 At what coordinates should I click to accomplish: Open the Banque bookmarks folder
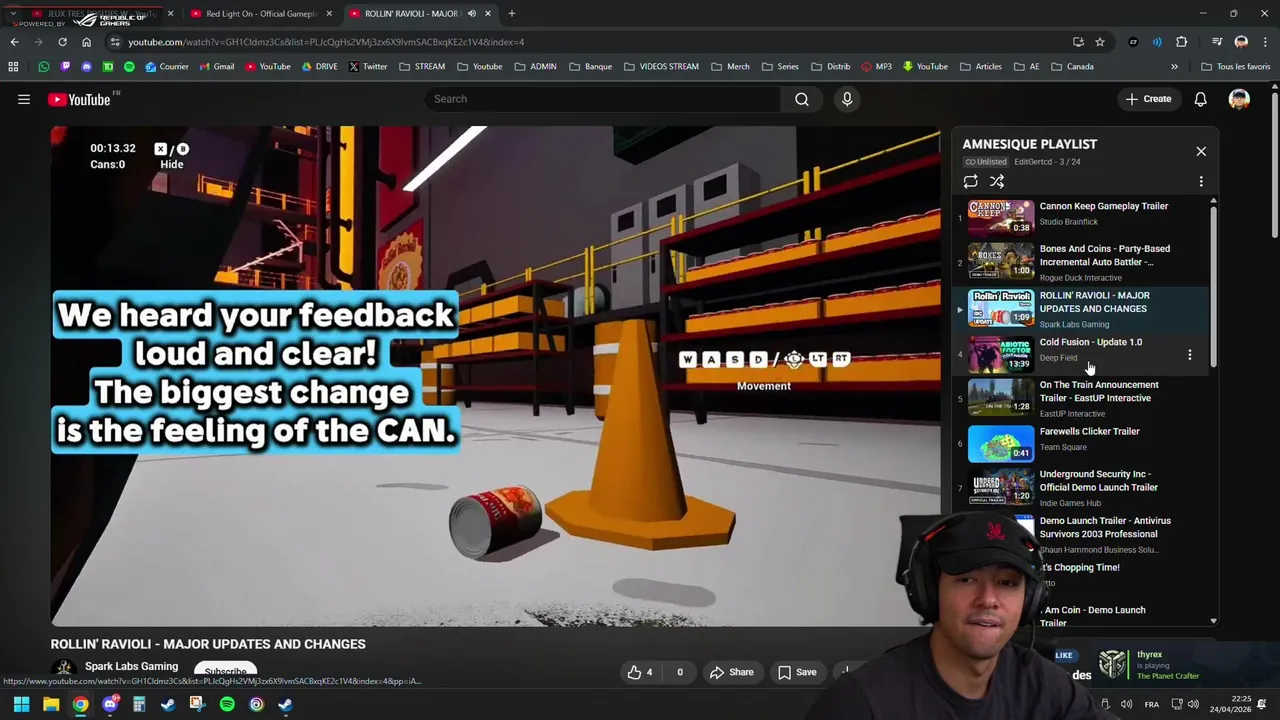[x=590, y=67]
